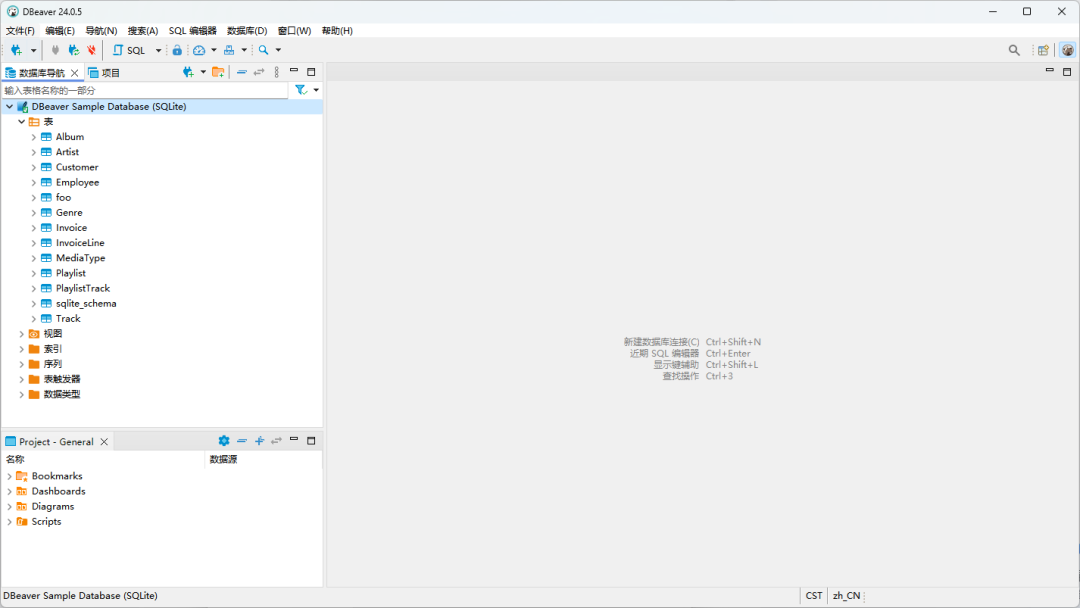Click the DBeaver perspective beaver icon at the top right

point(1068,50)
